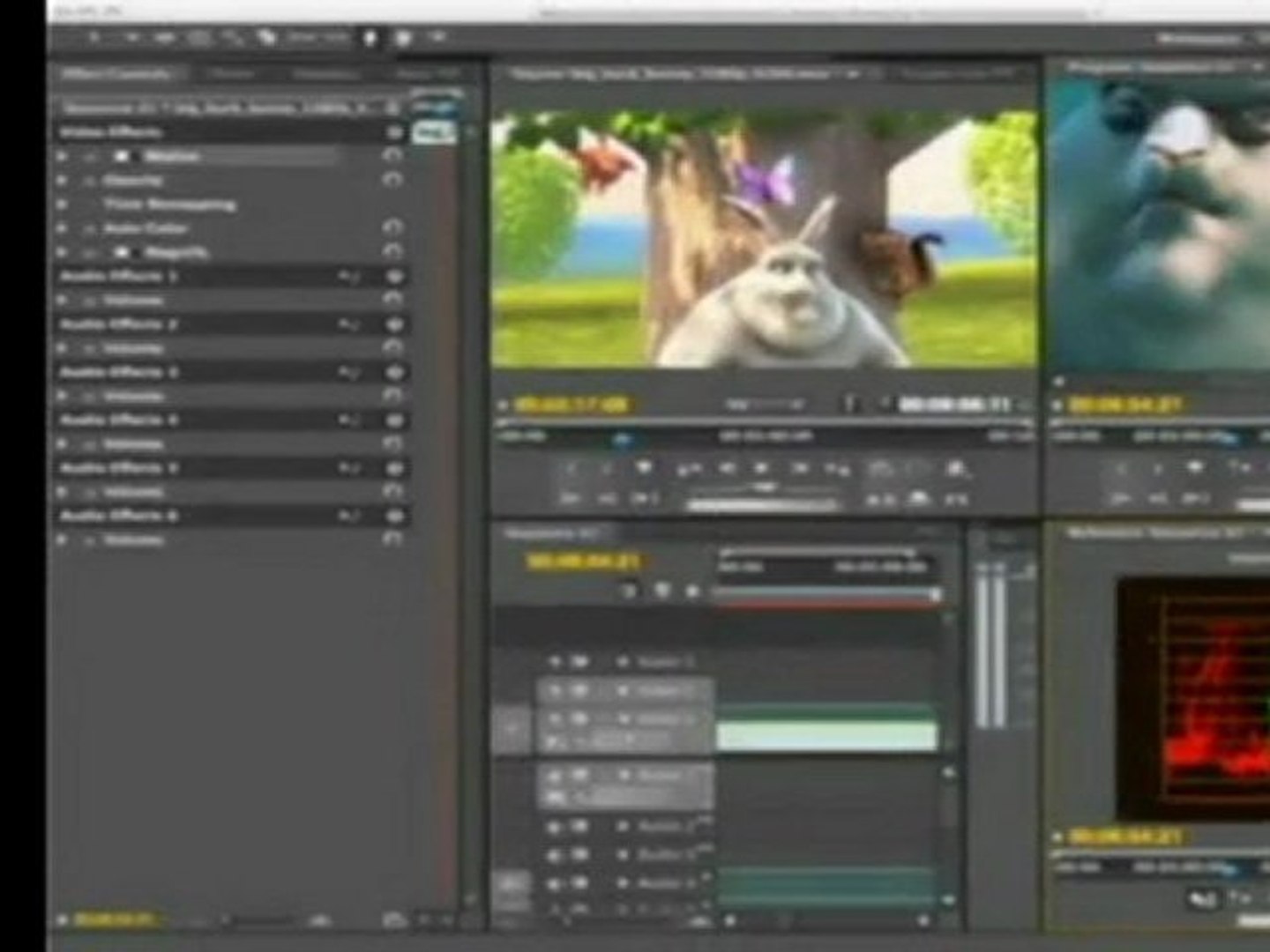The width and height of the screenshot is (1270, 952).
Task: Reset the Auto Color effect
Action: (392, 228)
